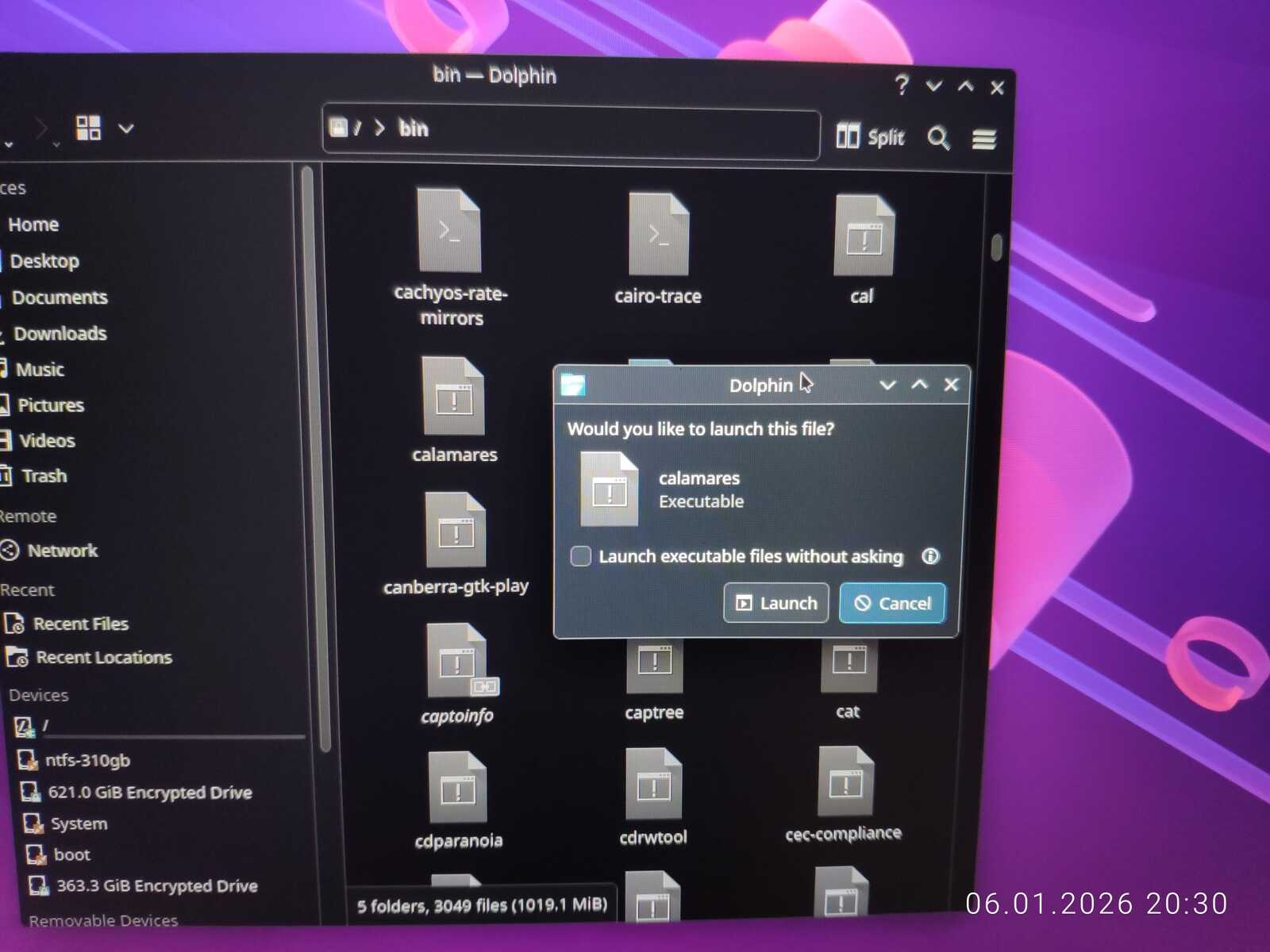Open the hamburger menu in Dolphin toolbar

(984, 140)
